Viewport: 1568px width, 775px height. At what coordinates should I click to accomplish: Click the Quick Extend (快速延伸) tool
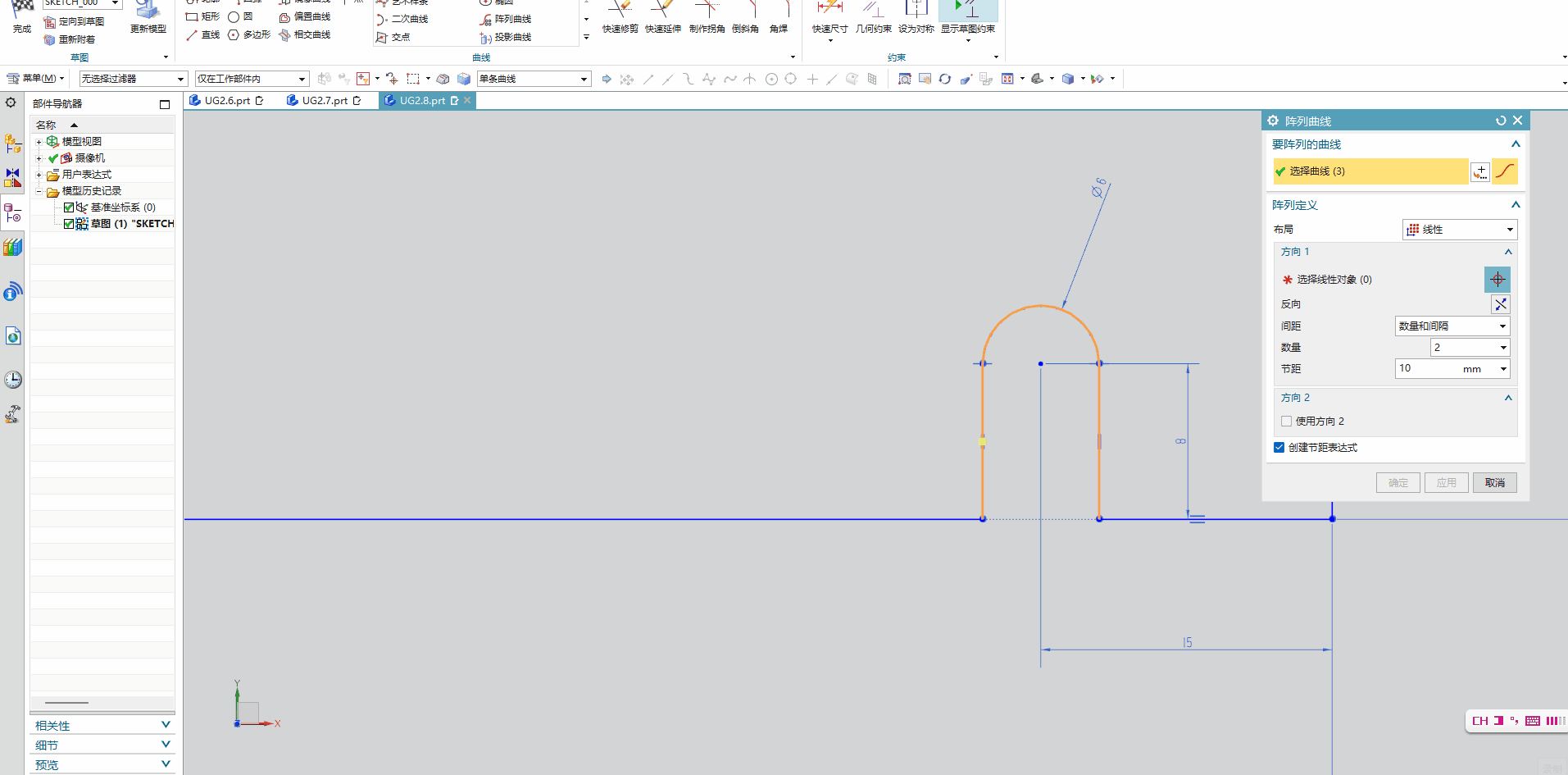point(662,16)
